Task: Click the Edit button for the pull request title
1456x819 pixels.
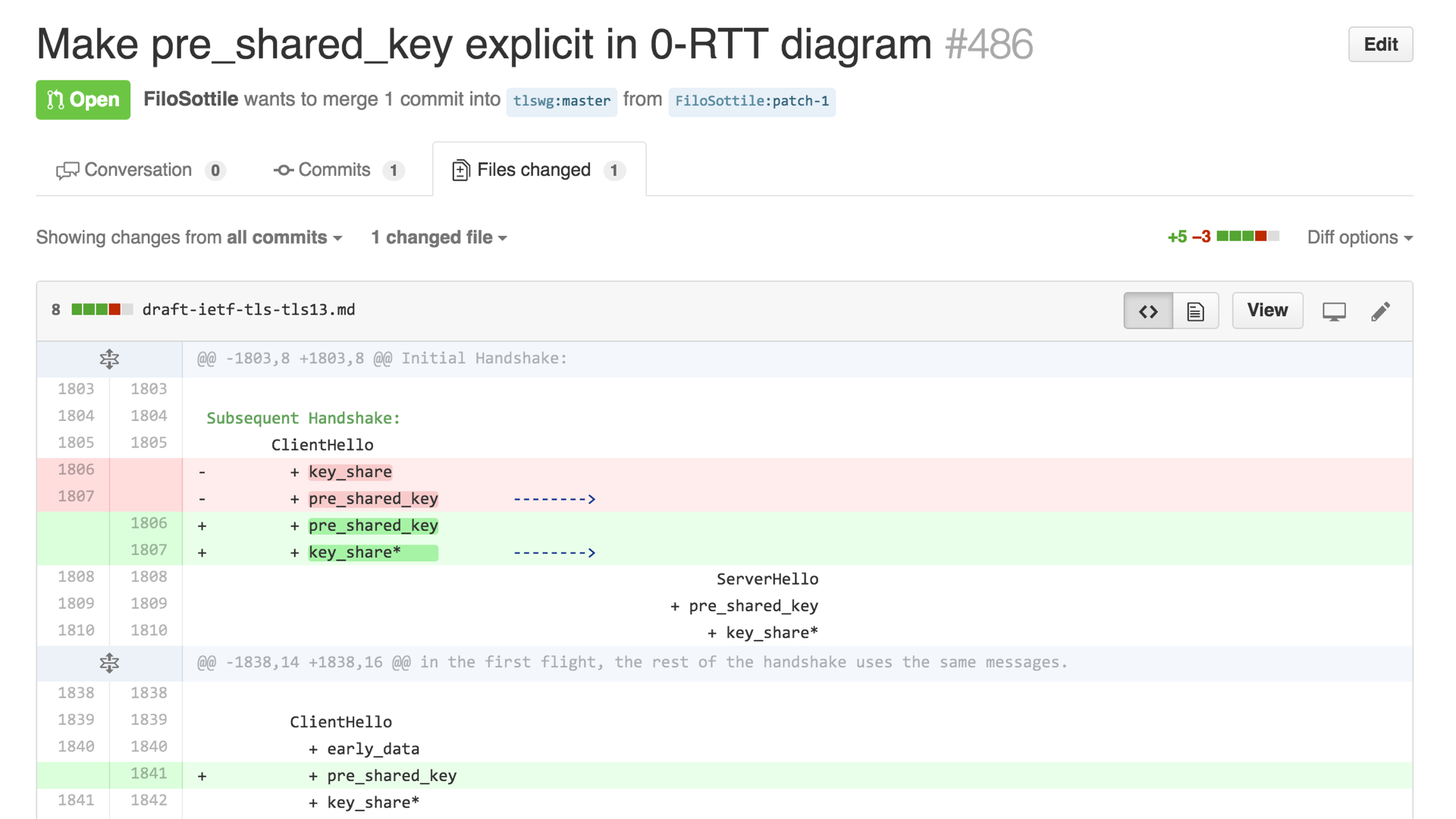Action: point(1380,45)
